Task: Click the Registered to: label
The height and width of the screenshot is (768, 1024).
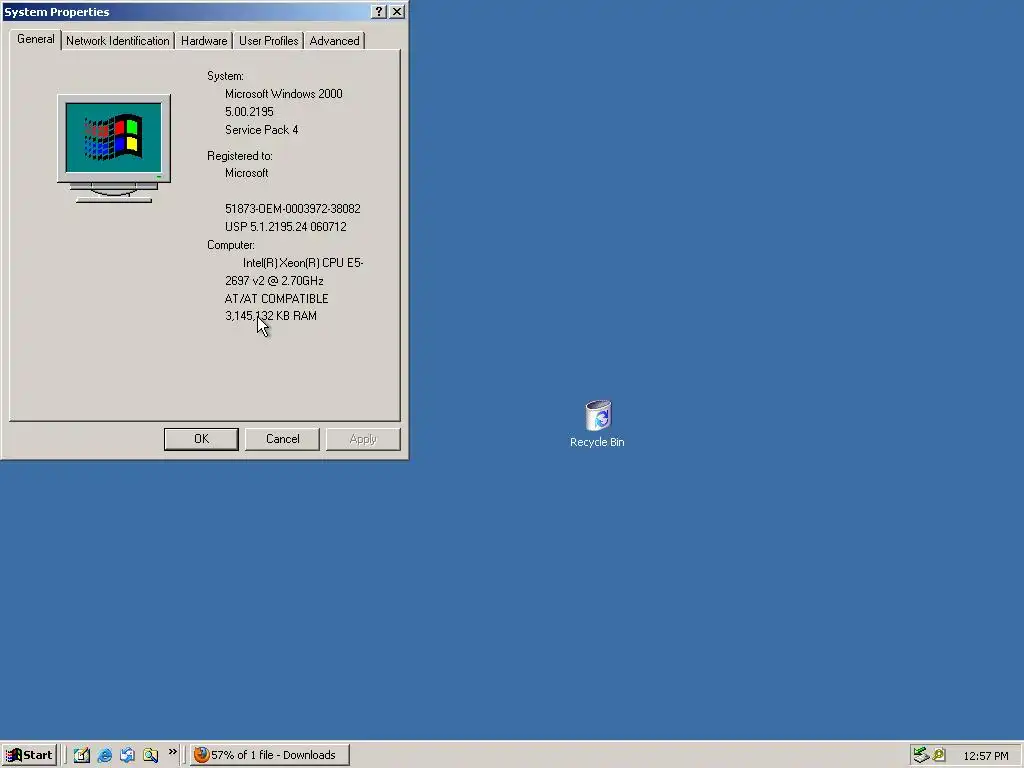Action: (x=240, y=156)
